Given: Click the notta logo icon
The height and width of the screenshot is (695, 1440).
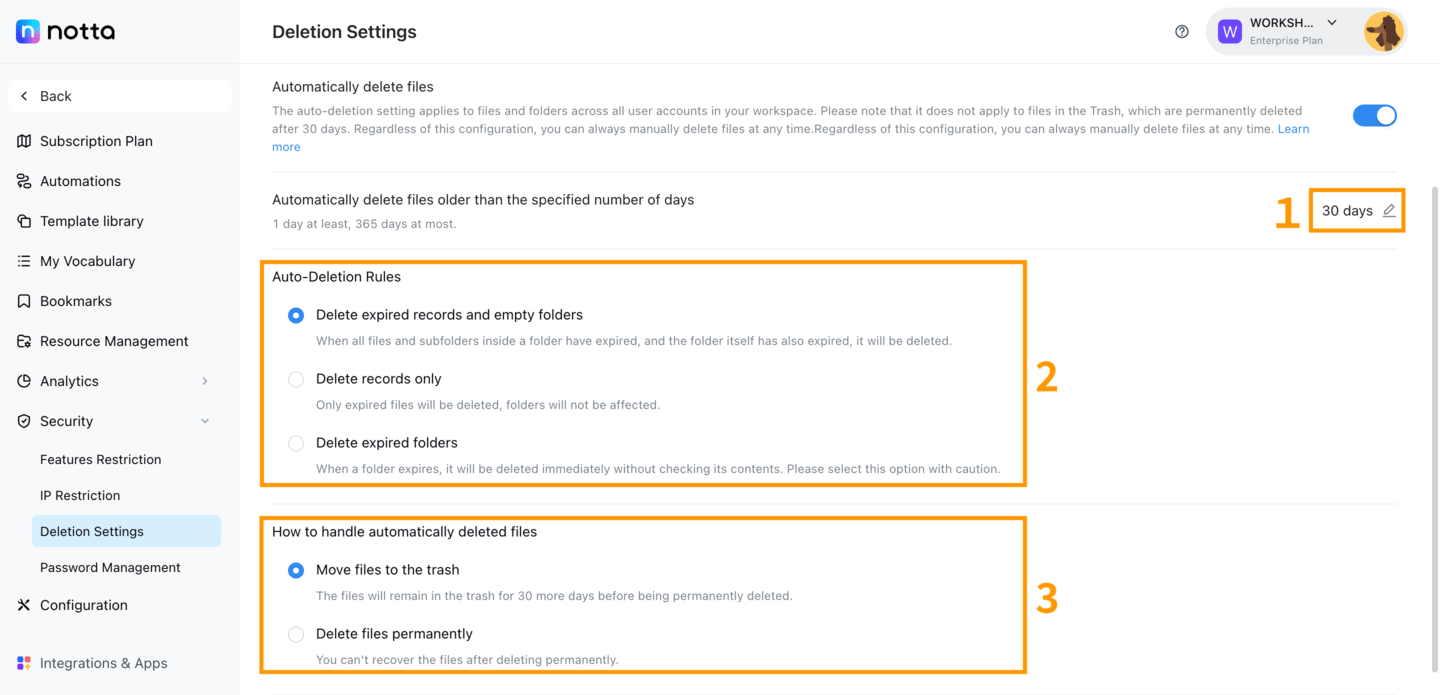Looking at the screenshot, I should click(x=28, y=32).
